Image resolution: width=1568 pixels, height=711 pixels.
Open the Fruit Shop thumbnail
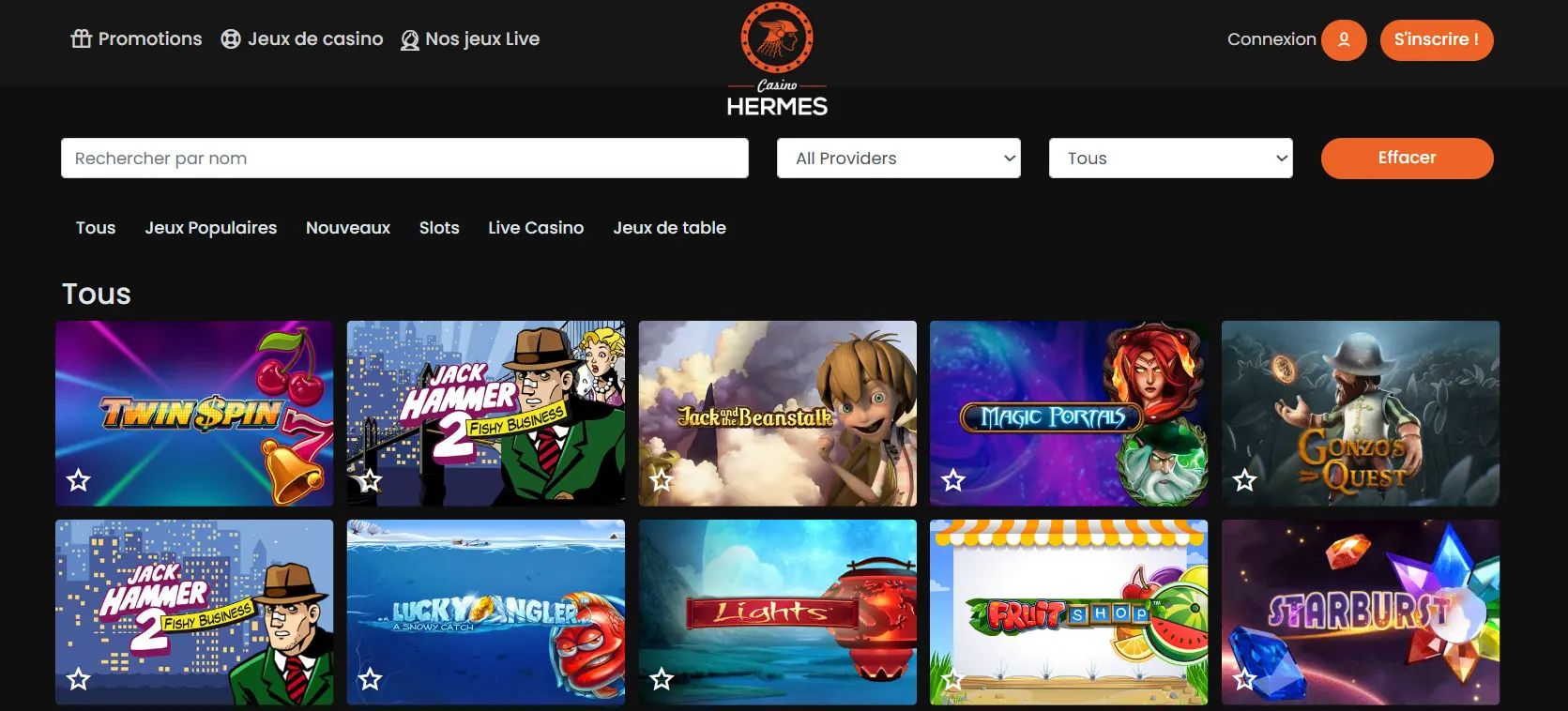(1069, 613)
